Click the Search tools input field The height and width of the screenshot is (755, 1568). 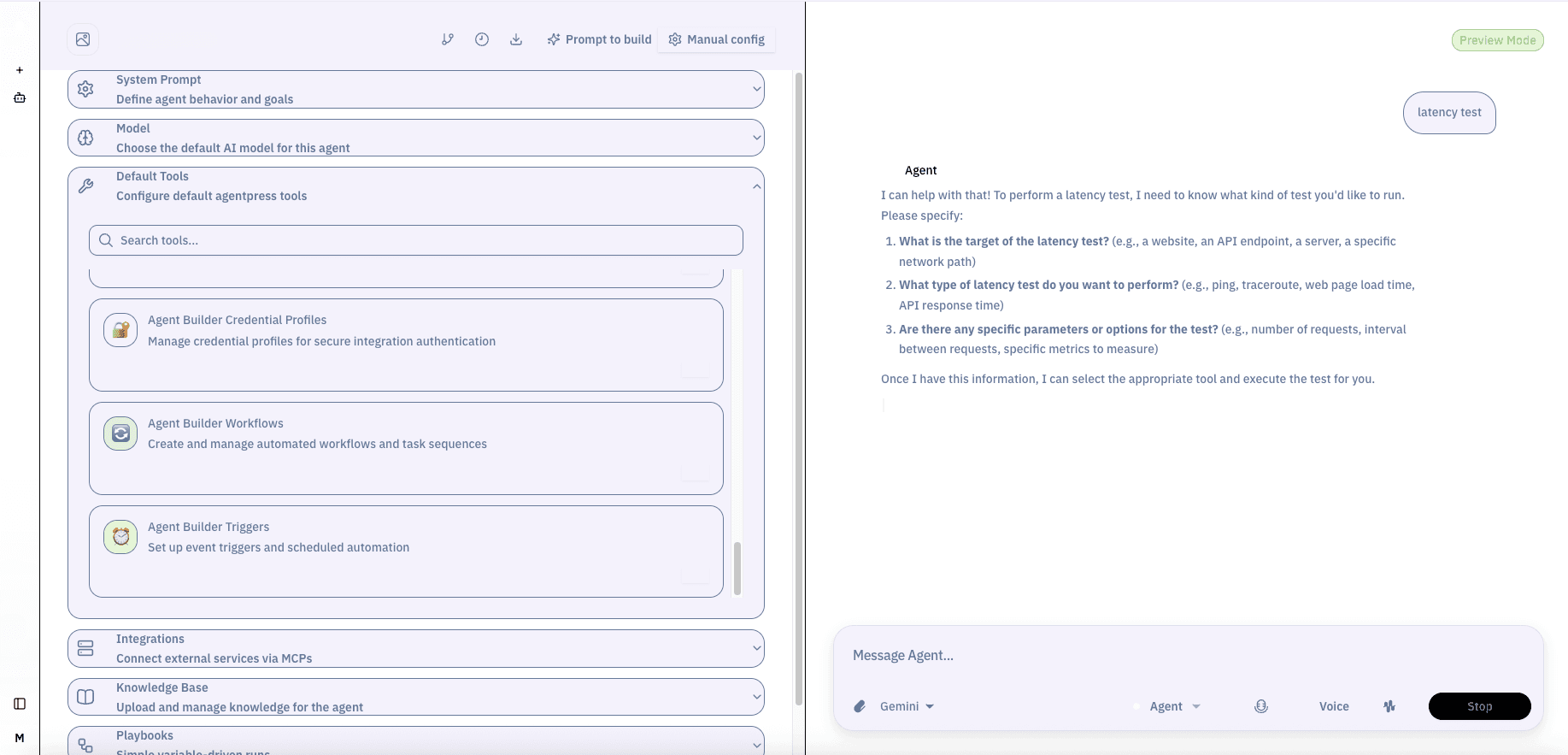pyautogui.click(x=415, y=240)
